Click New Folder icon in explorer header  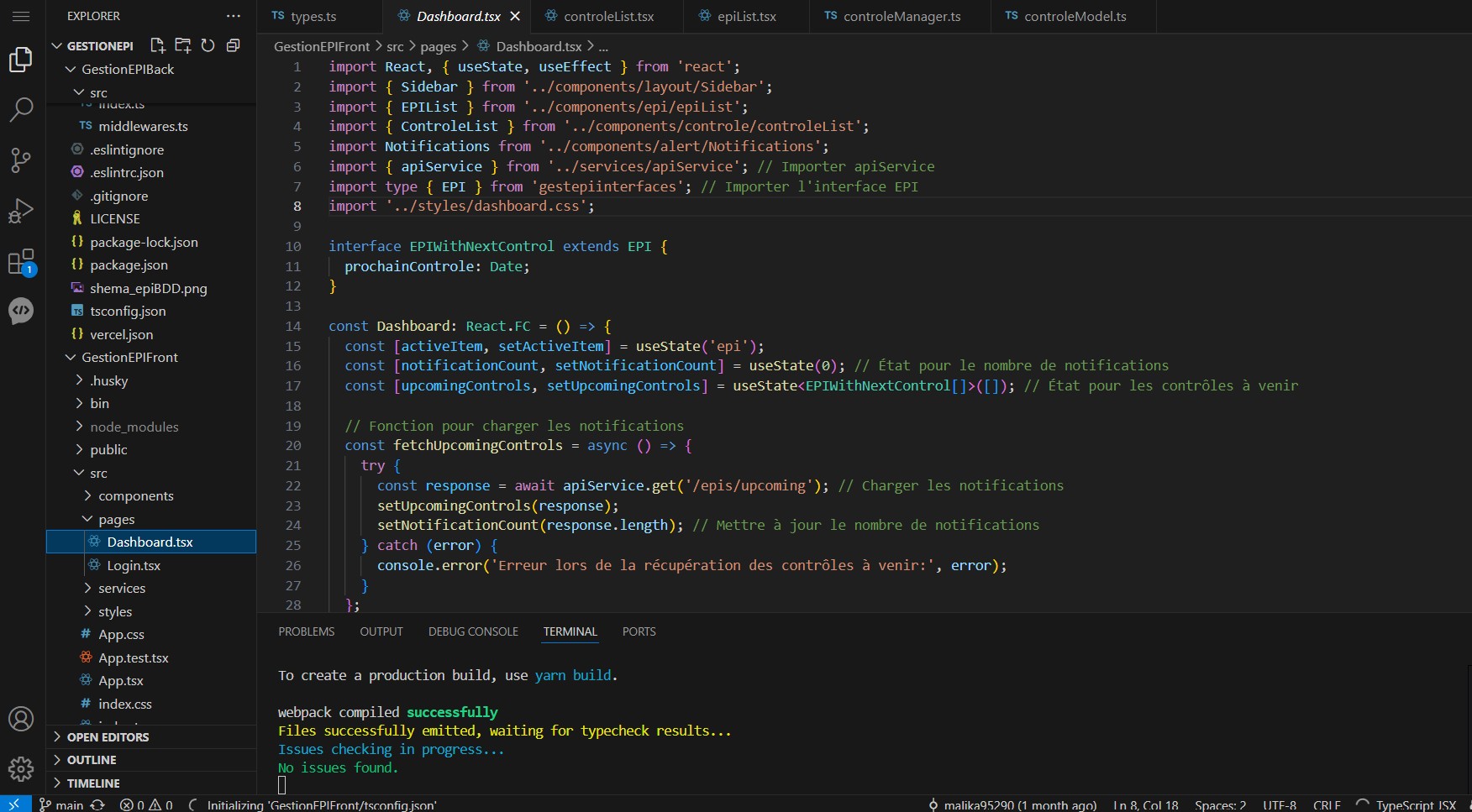coord(182,45)
